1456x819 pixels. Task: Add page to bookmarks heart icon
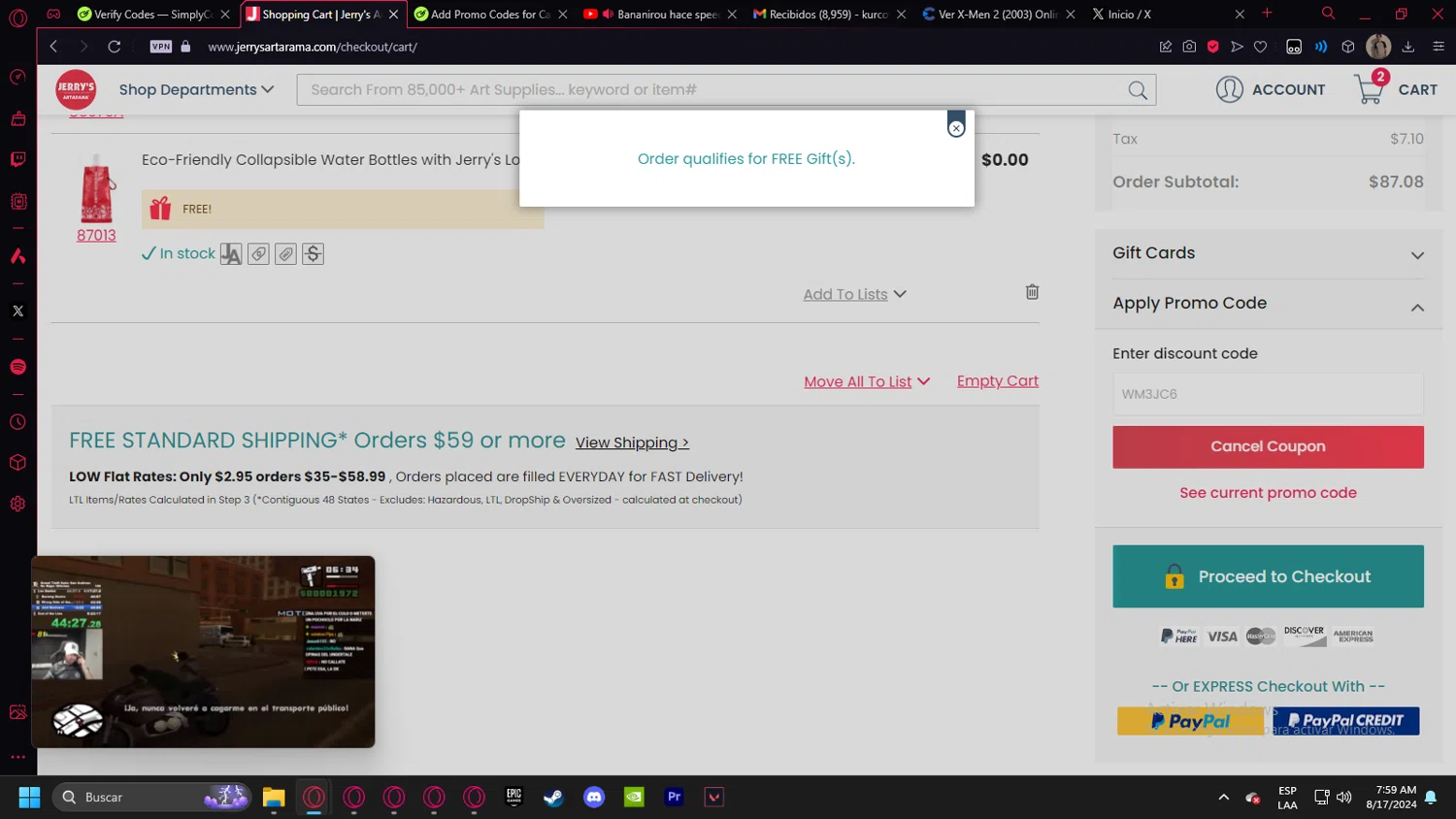pyautogui.click(x=1261, y=47)
